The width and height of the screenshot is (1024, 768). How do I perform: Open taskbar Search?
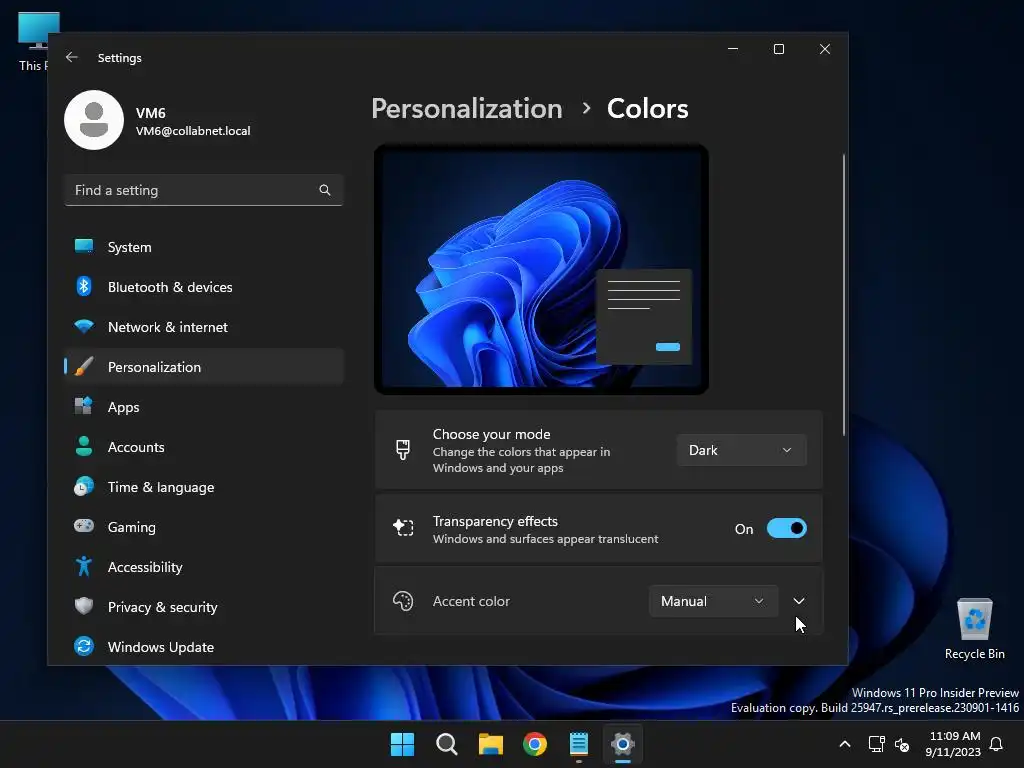point(447,744)
